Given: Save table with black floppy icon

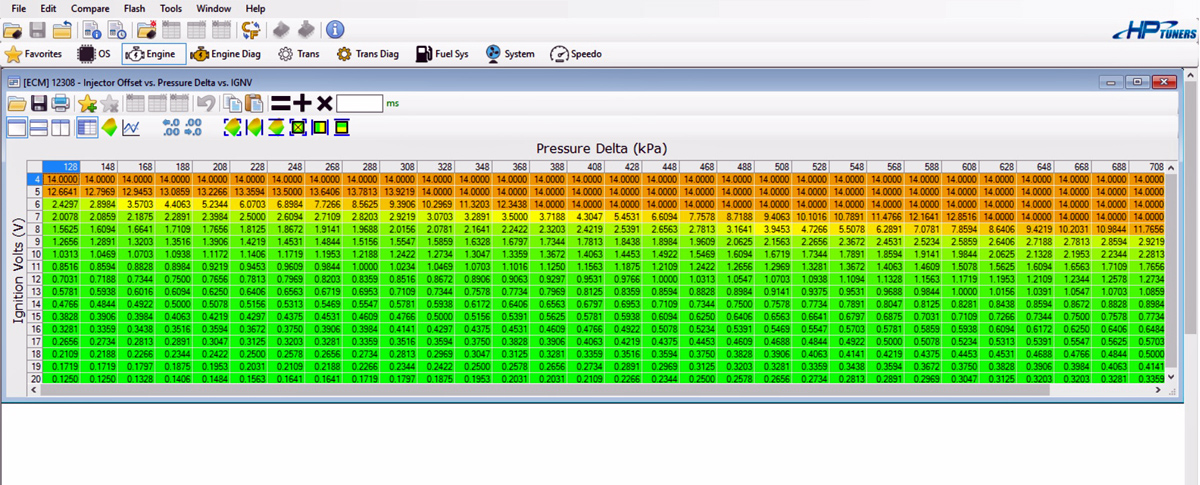Looking at the screenshot, I should click(x=40, y=103).
